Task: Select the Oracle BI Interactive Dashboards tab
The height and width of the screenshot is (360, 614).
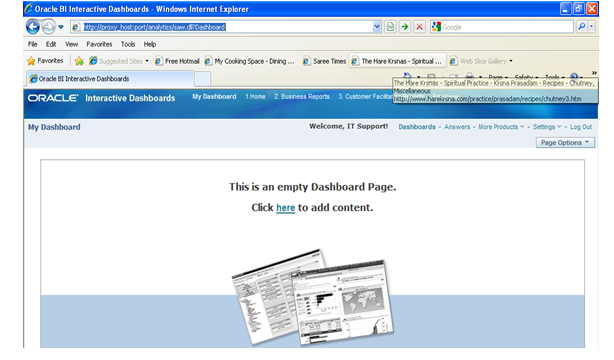Action: [110, 79]
